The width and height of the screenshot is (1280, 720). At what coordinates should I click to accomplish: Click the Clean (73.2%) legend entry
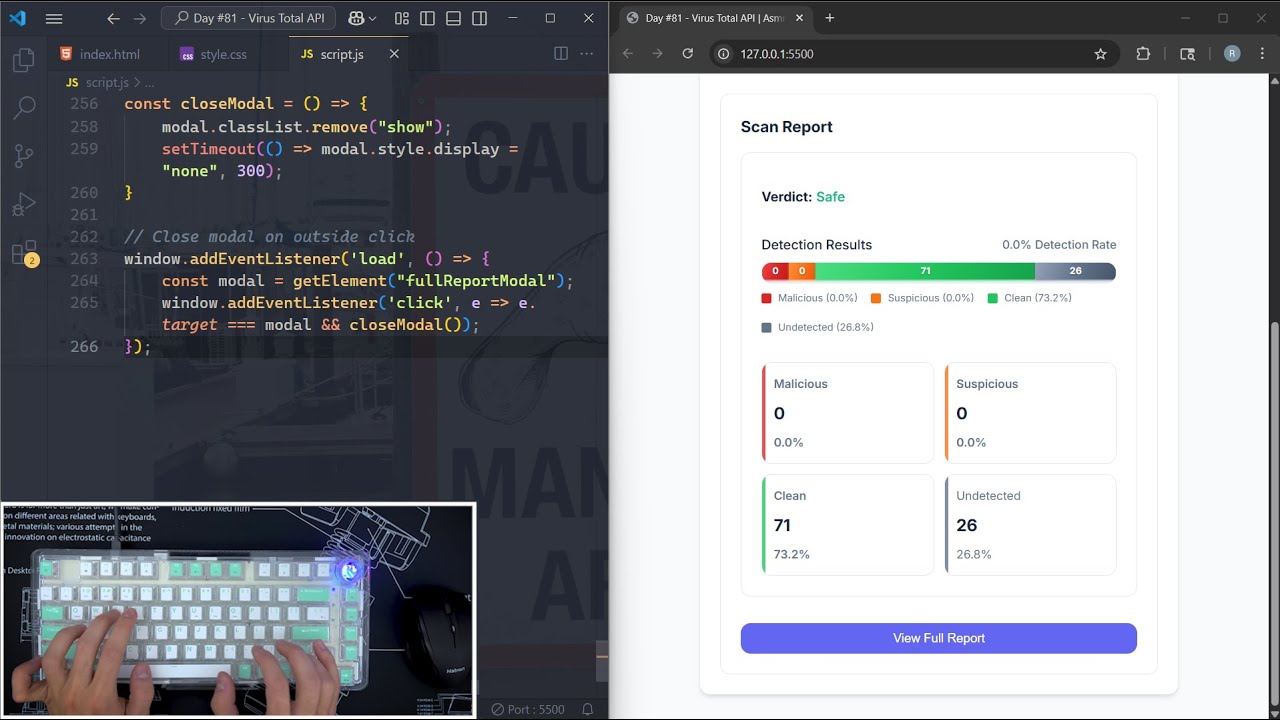[1030, 298]
